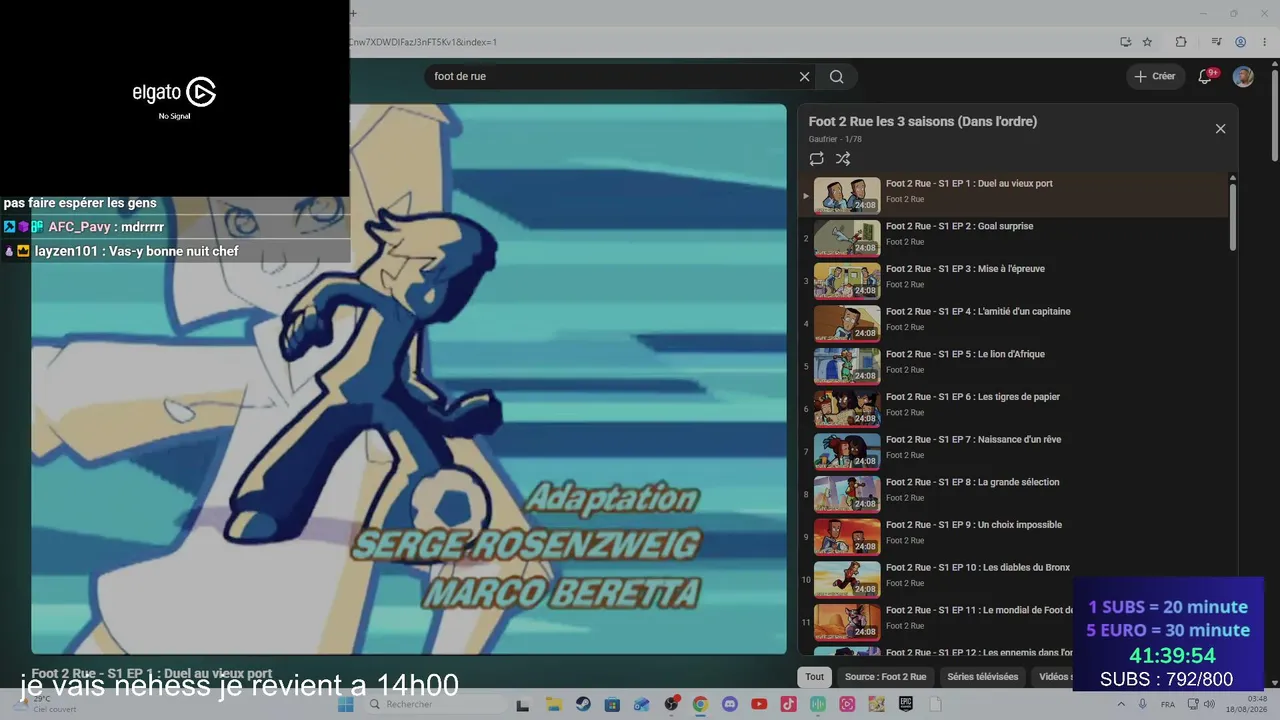Clear the YouTube search box text

[x=804, y=77]
